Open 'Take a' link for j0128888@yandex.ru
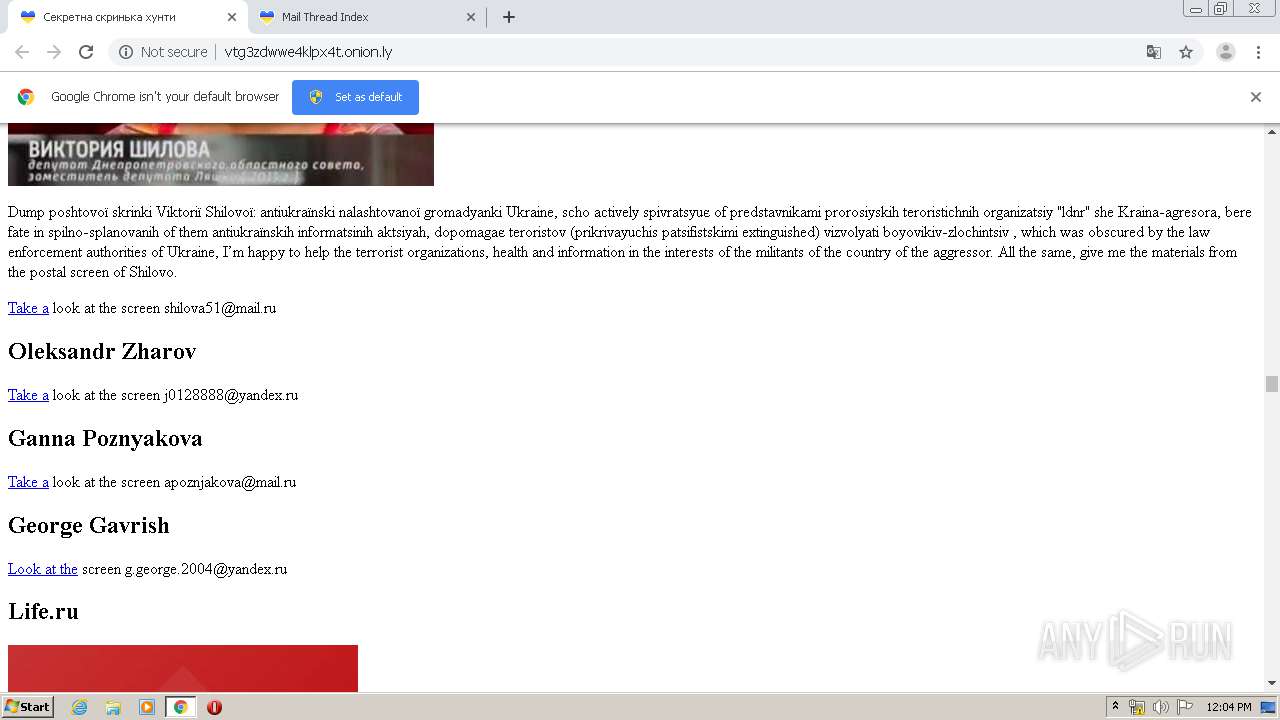The image size is (1280, 720). 28,395
